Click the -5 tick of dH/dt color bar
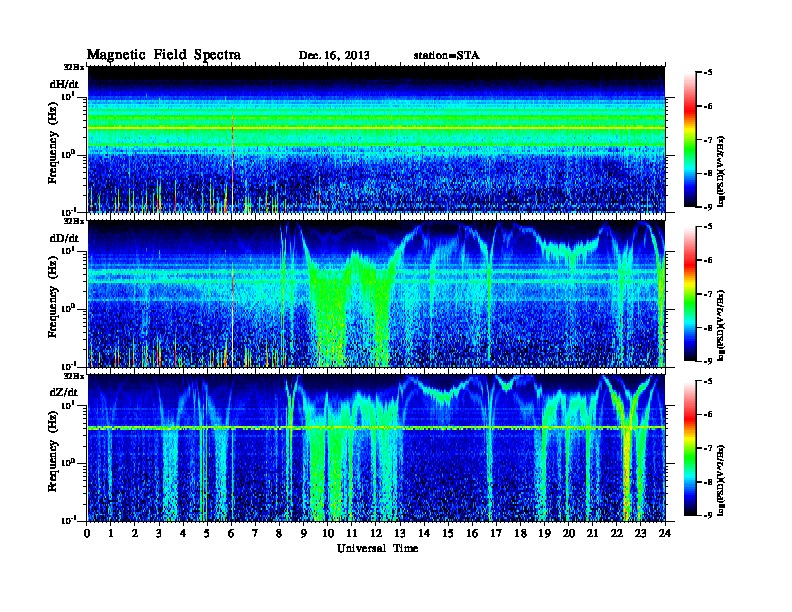This screenshot has width=792, height=612. click(708, 73)
